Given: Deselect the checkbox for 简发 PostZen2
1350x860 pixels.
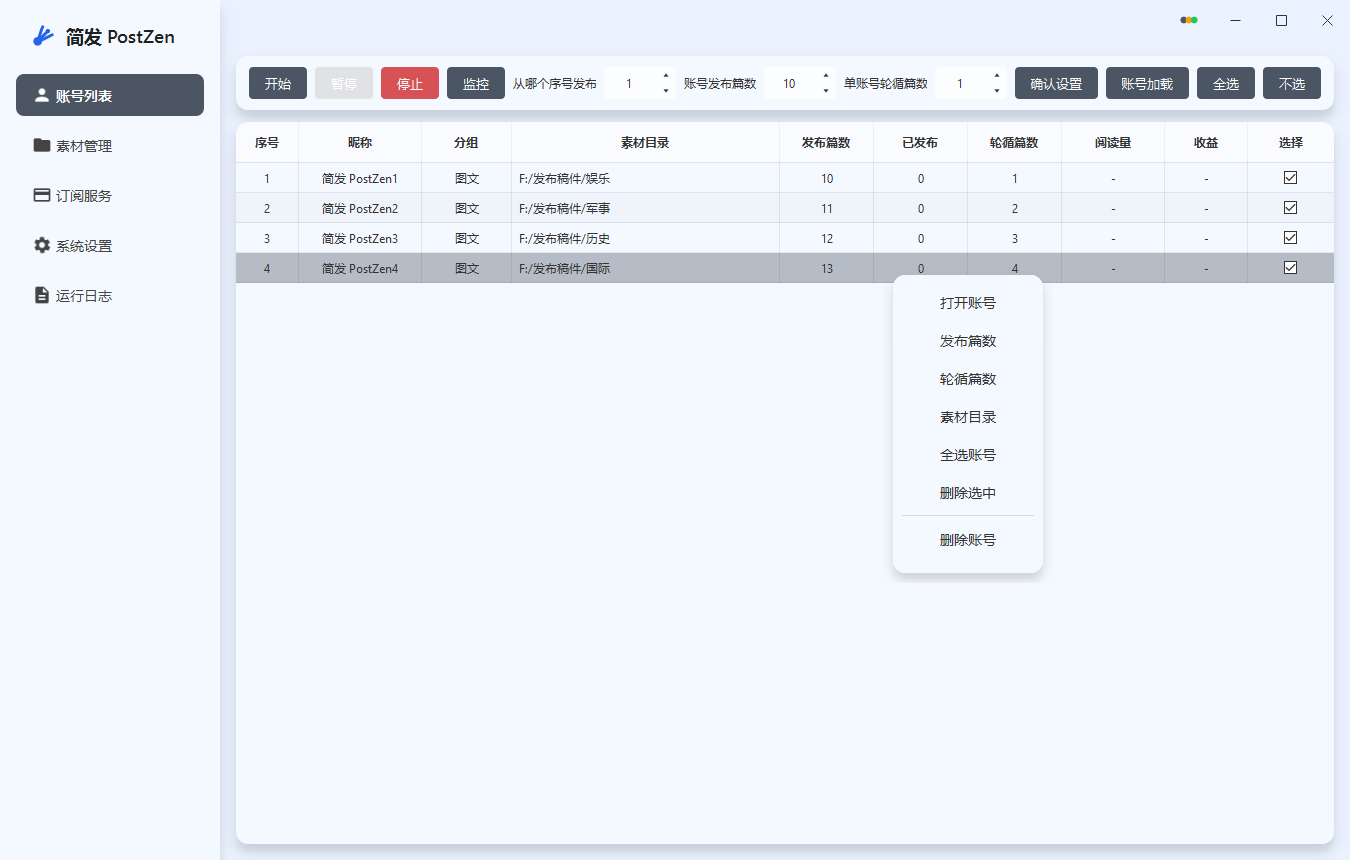Looking at the screenshot, I should (1290, 207).
